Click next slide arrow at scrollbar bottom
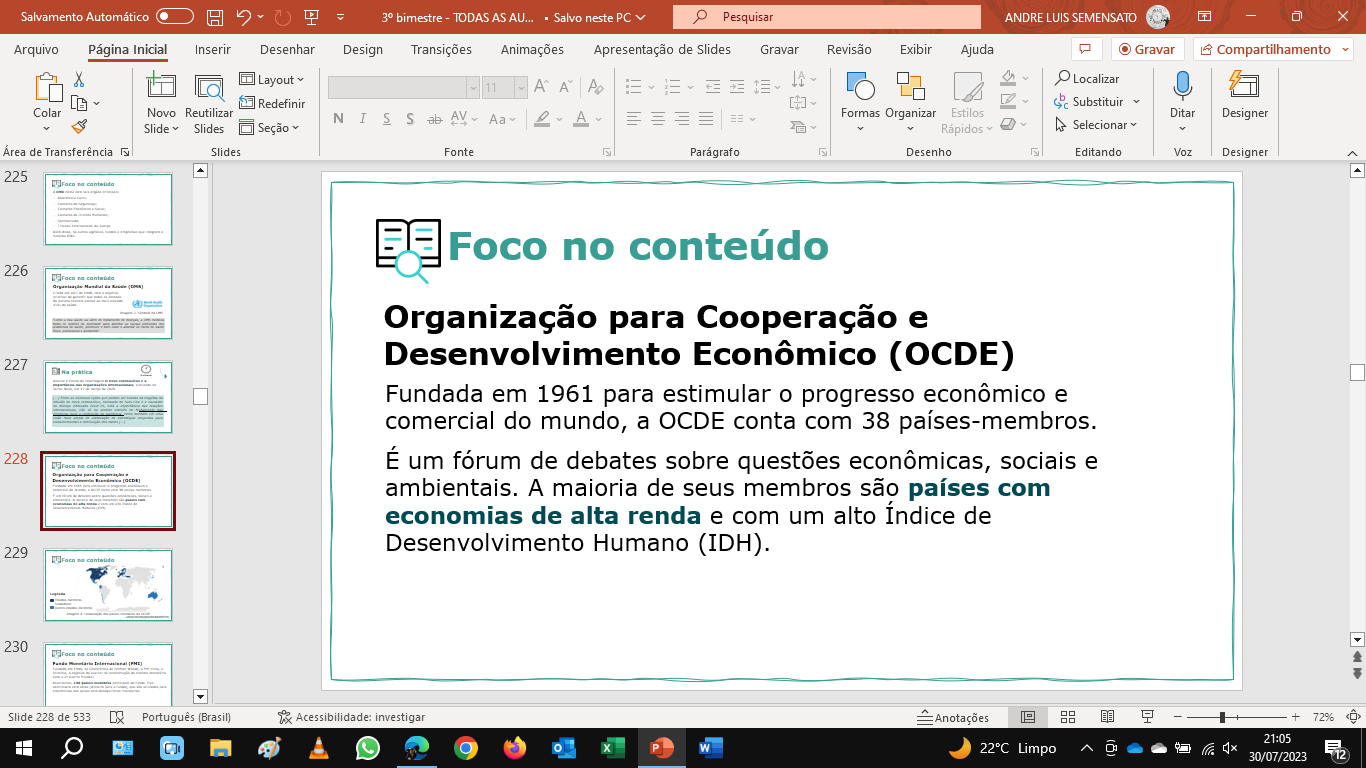Viewport: 1366px width, 768px height. click(1357, 674)
